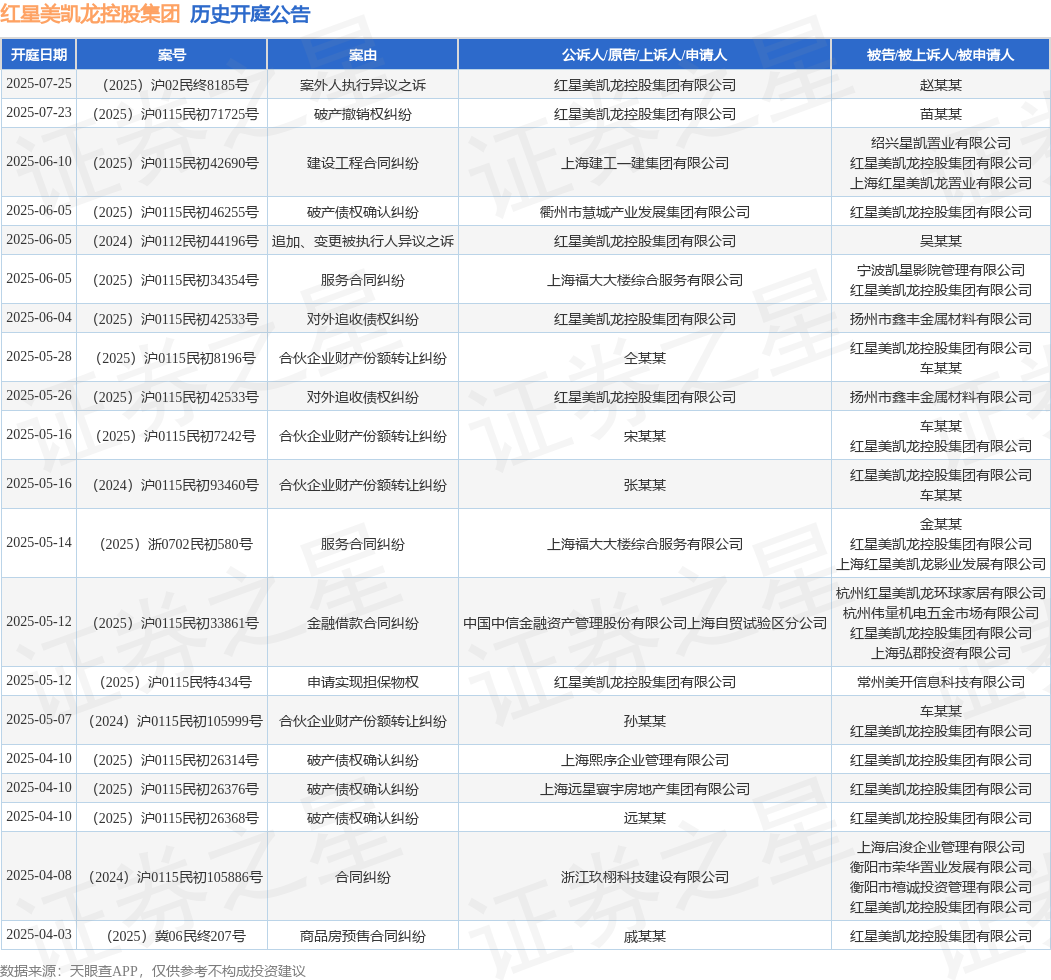
Task: Click defendant 苗某某
Action: (940, 114)
